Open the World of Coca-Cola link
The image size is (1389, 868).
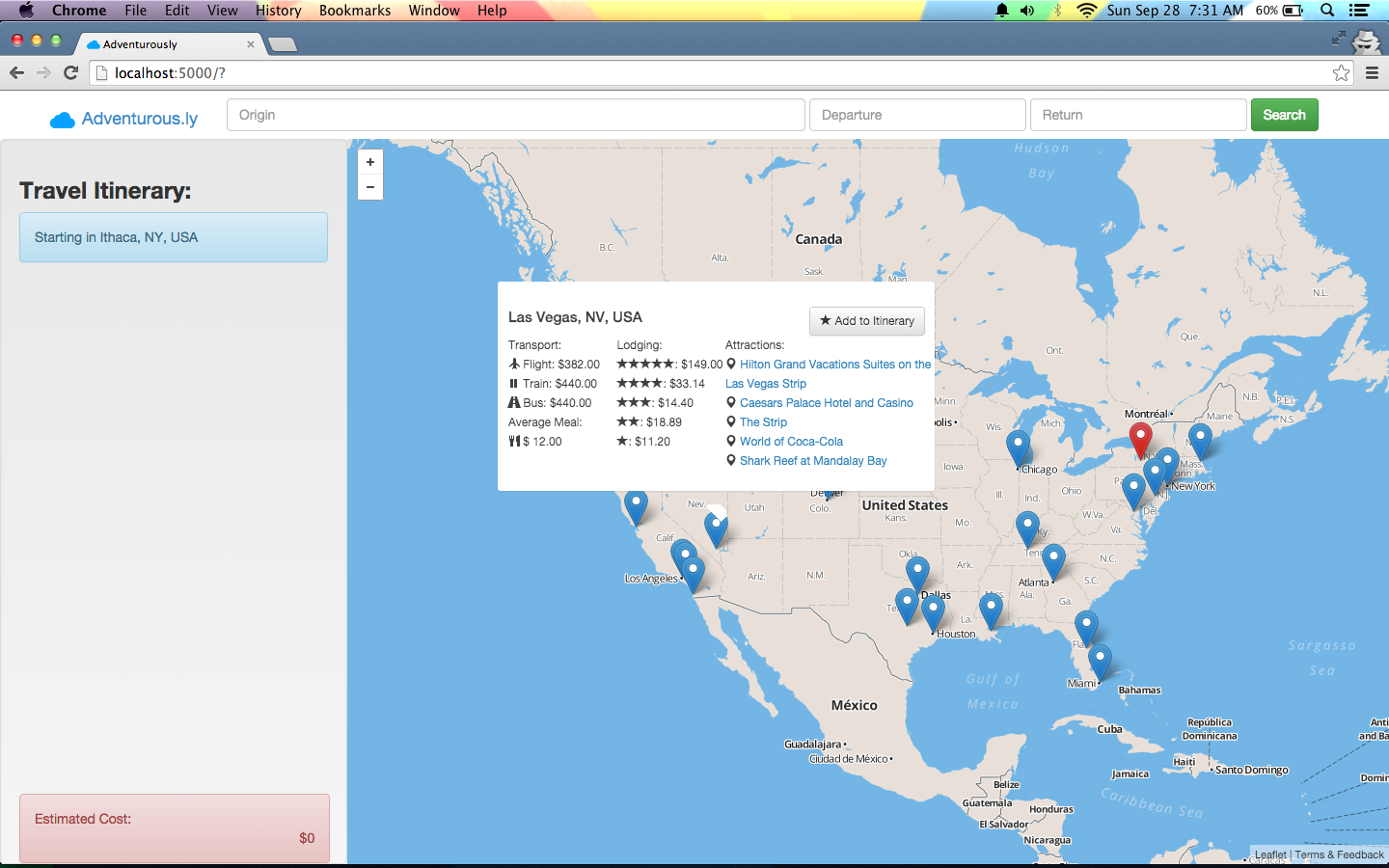(791, 442)
